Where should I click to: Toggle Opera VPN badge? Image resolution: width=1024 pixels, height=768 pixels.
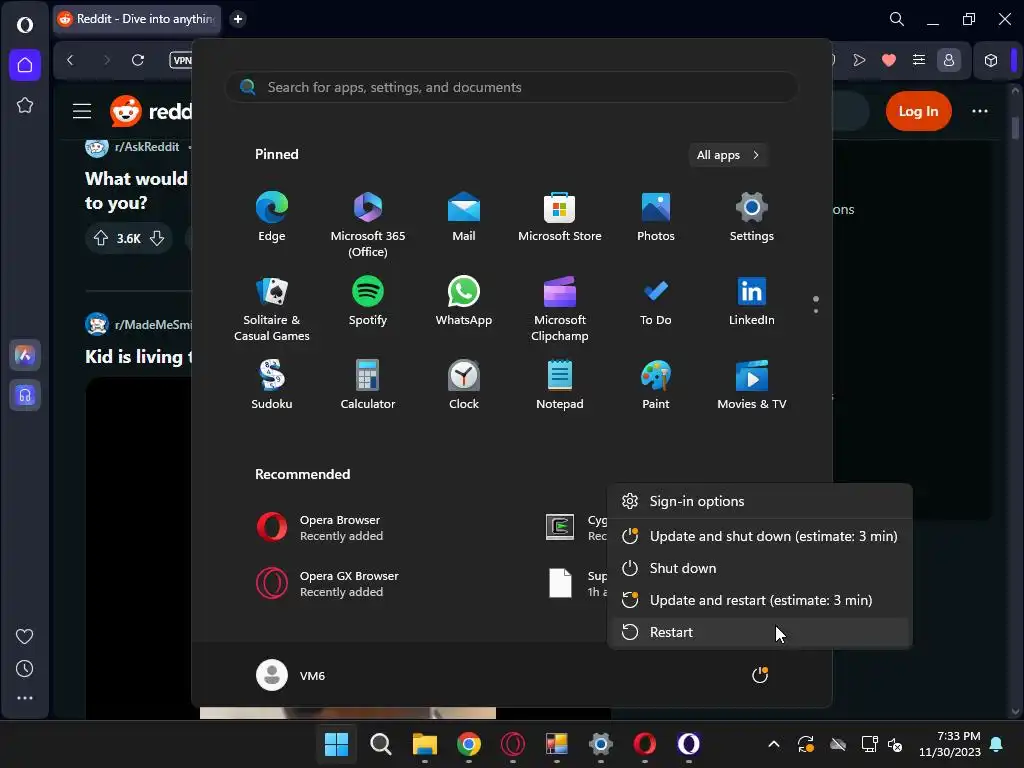(x=181, y=60)
